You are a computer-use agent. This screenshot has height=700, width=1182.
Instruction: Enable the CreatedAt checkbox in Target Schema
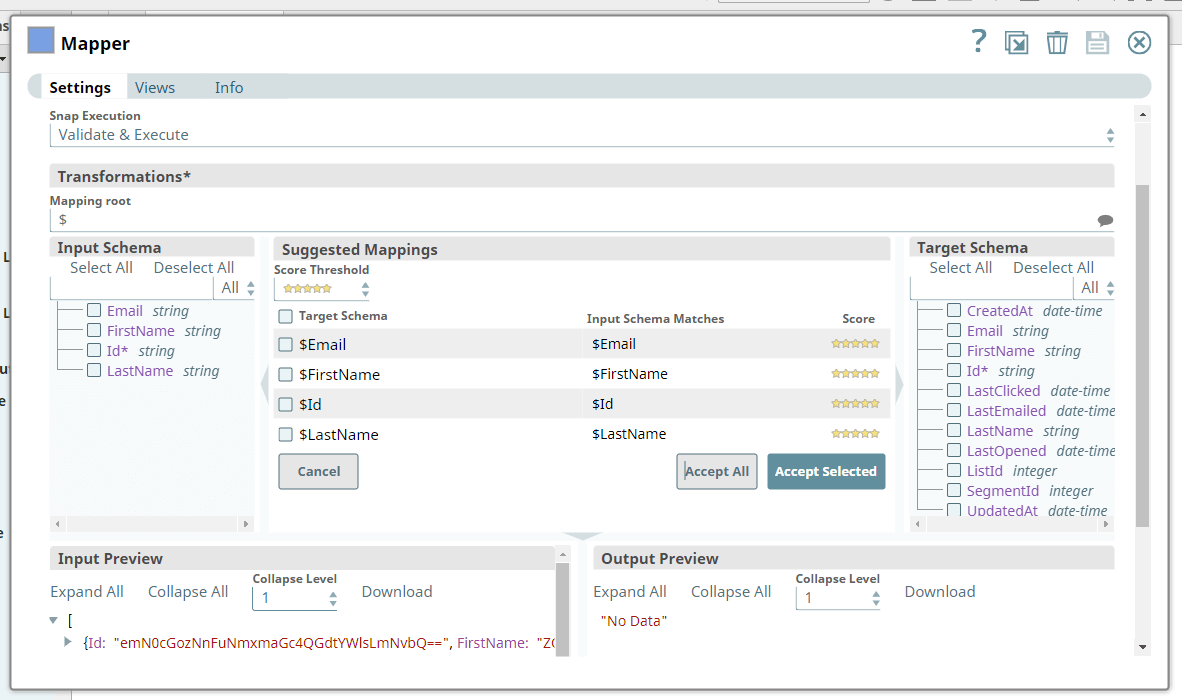pyautogui.click(x=954, y=311)
